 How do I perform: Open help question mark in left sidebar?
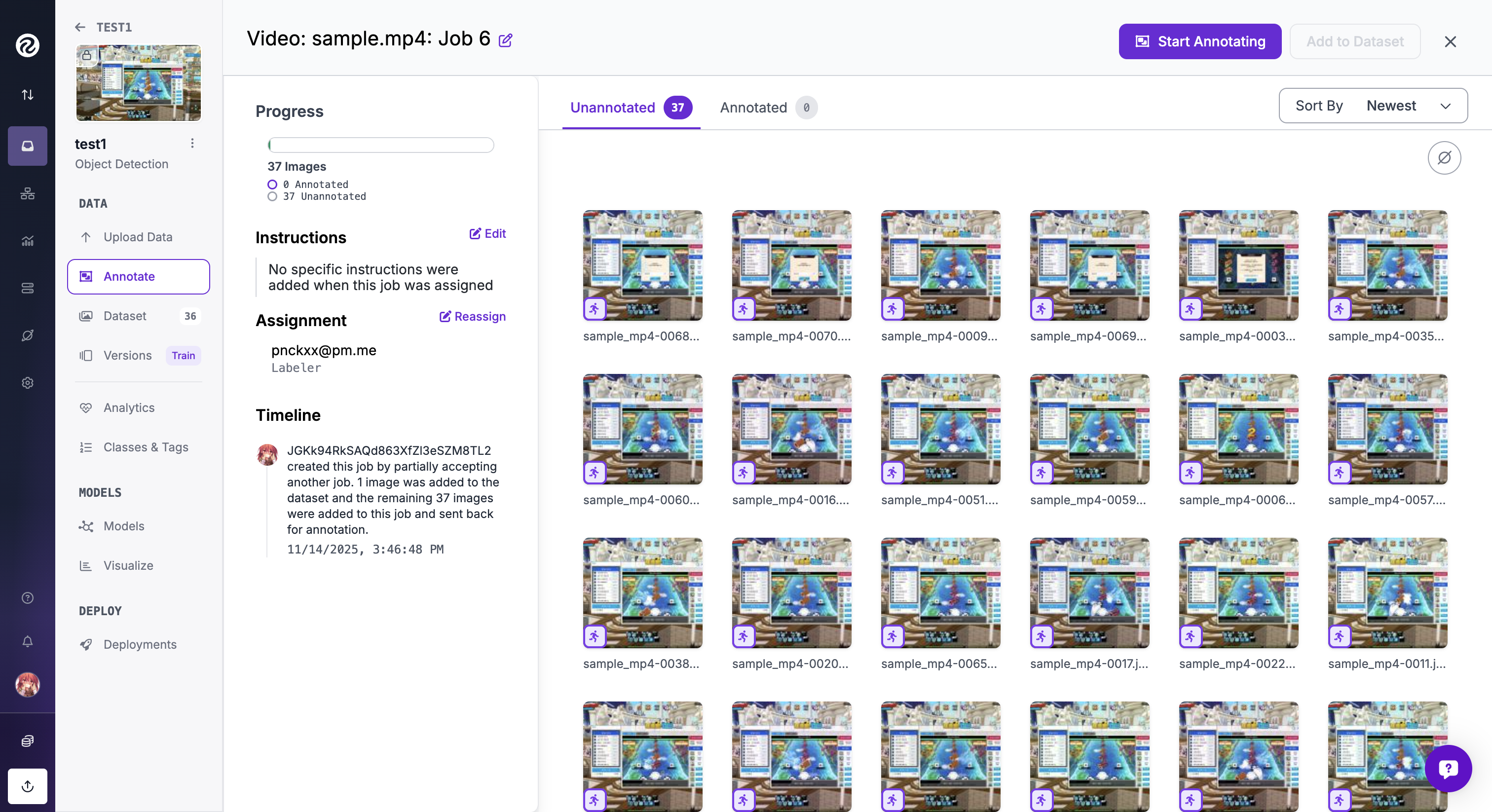click(27, 598)
